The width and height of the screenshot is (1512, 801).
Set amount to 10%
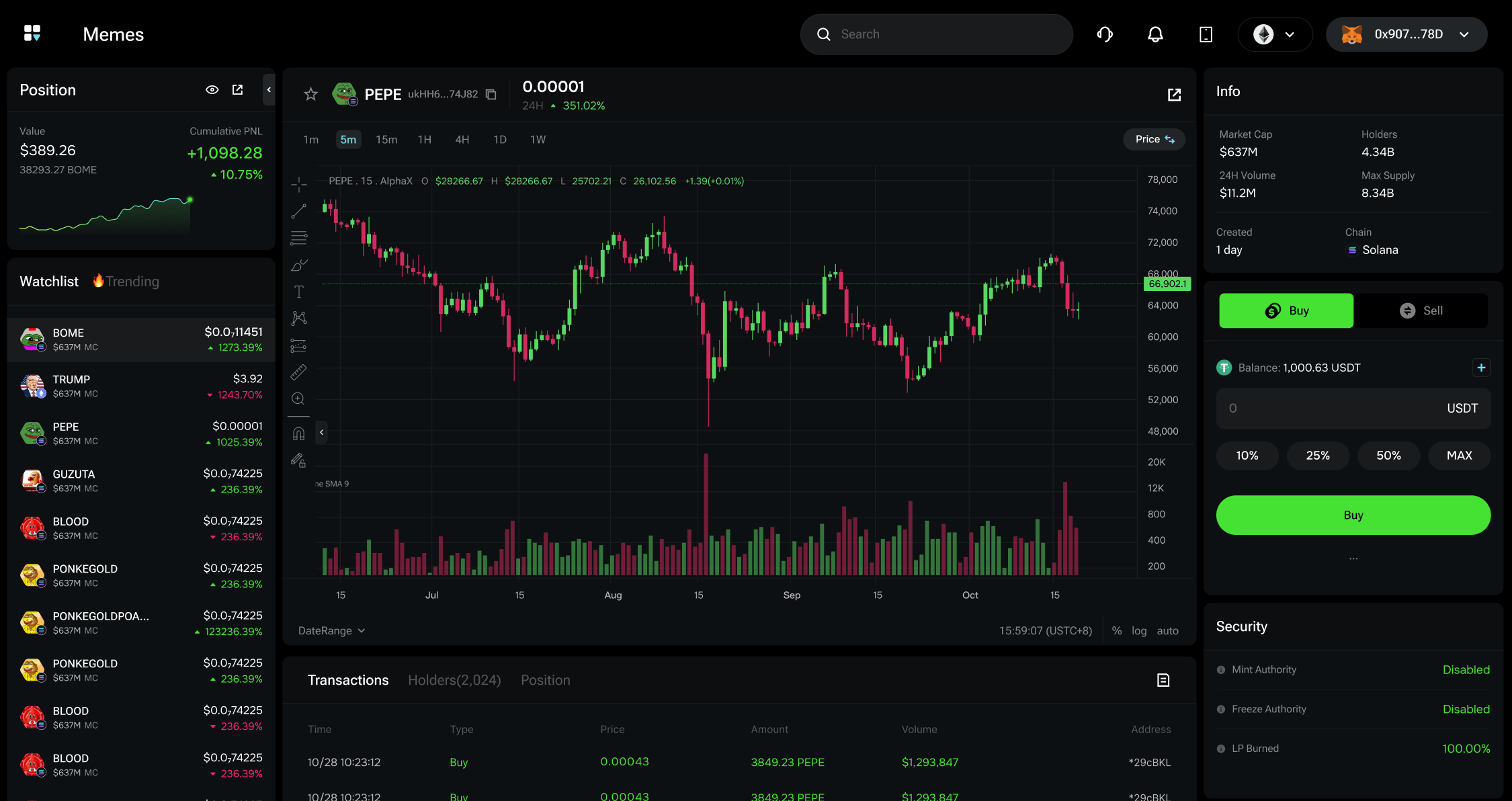(x=1247, y=456)
